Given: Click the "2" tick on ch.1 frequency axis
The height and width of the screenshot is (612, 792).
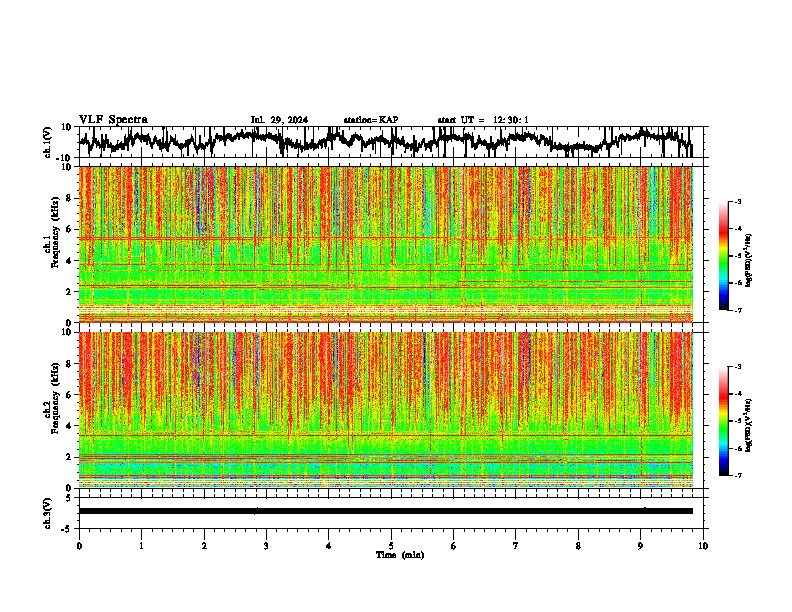Looking at the screenshot, I should click(x=69, y=292).
